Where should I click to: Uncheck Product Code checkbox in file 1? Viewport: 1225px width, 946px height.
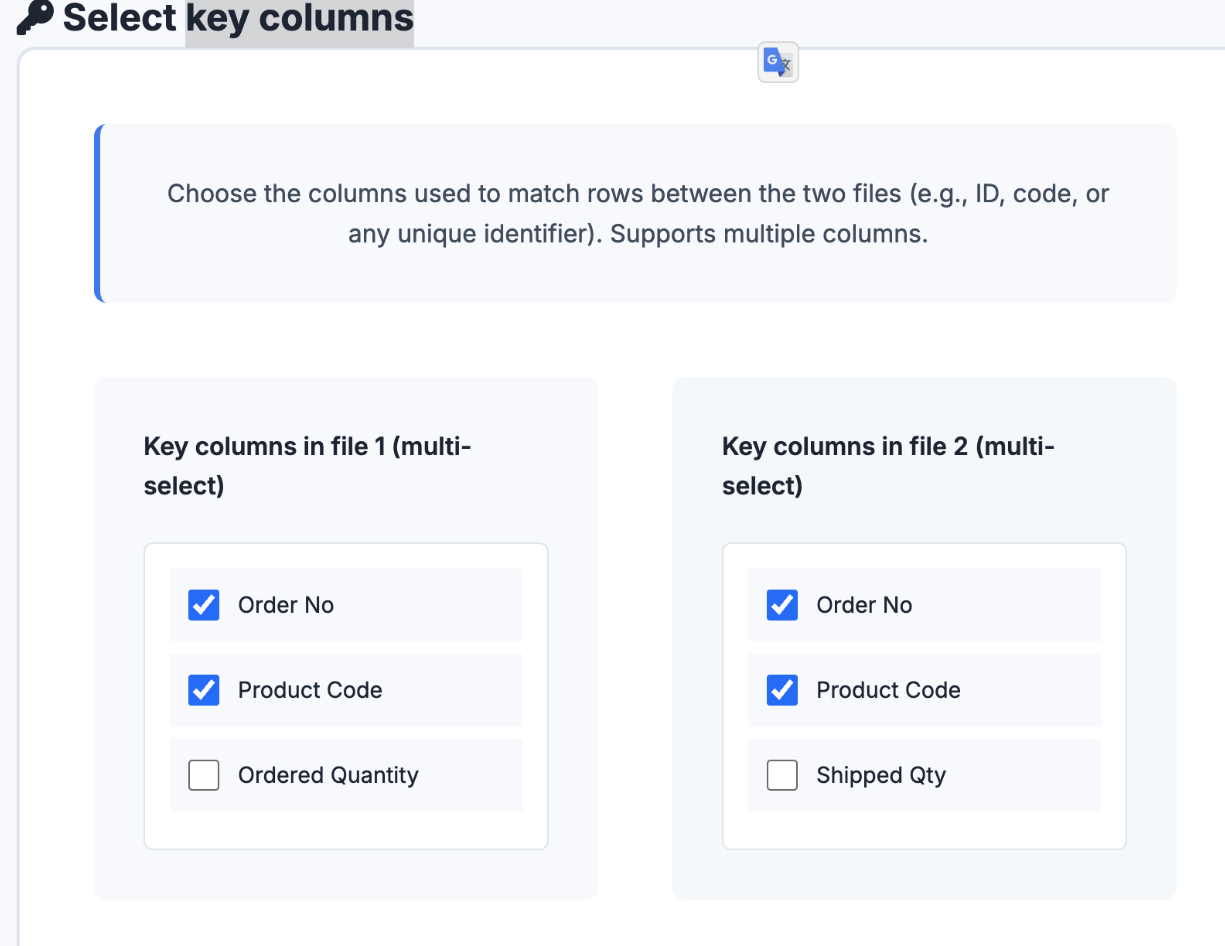(204, 690)
